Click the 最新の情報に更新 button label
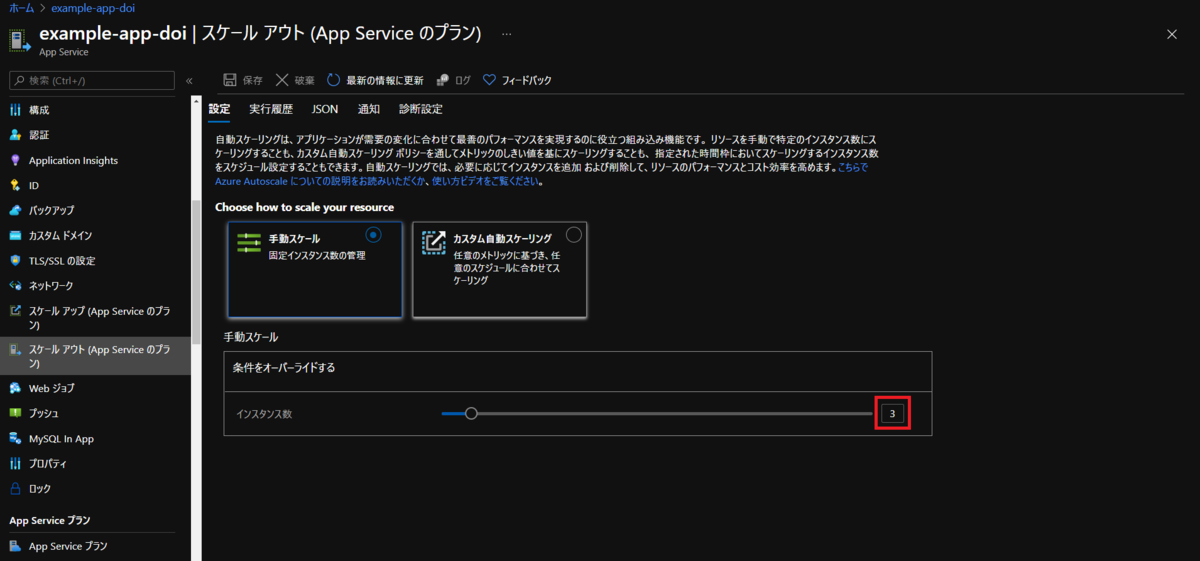Viewport: 1200px width, 561px height. [385, 80]
